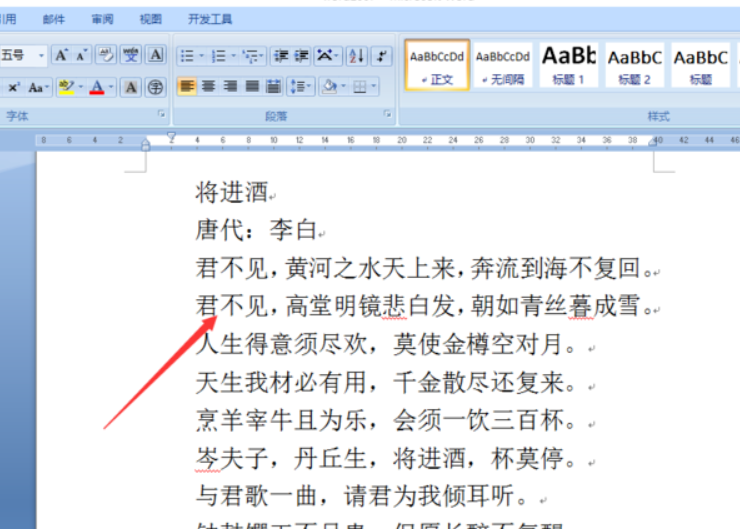Apply the 标题 1 style

(x=569, y=65)
